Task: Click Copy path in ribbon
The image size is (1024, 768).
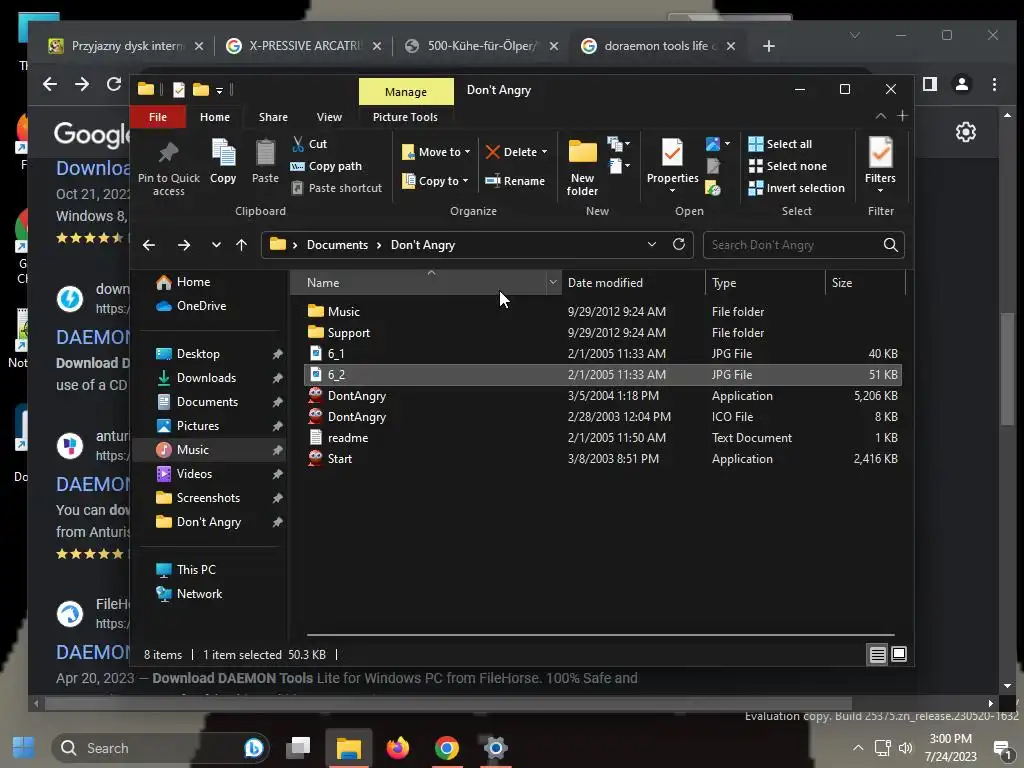Action: [x=325, y=166]
